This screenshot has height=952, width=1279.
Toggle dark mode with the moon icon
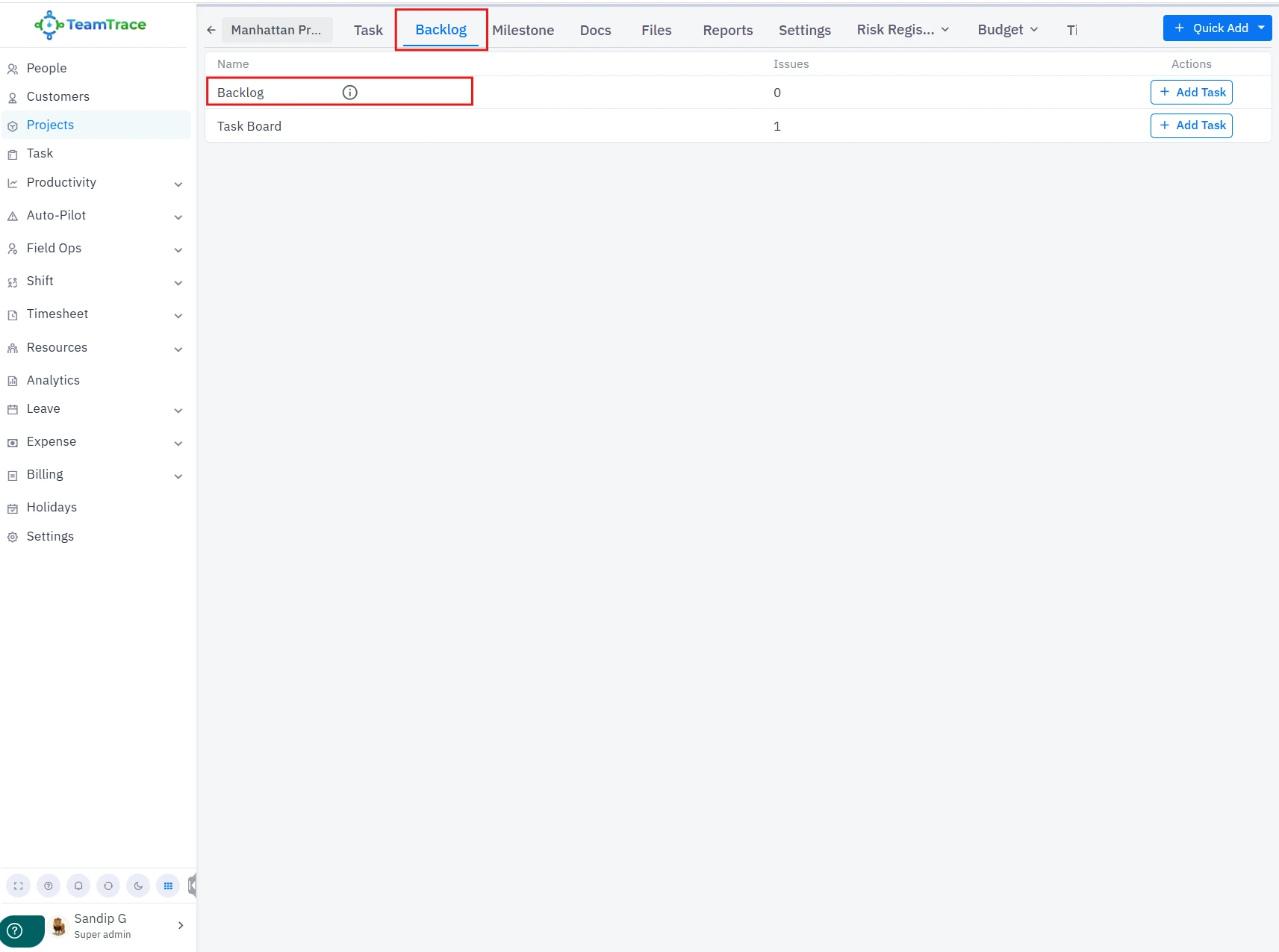tap(138, 886)
